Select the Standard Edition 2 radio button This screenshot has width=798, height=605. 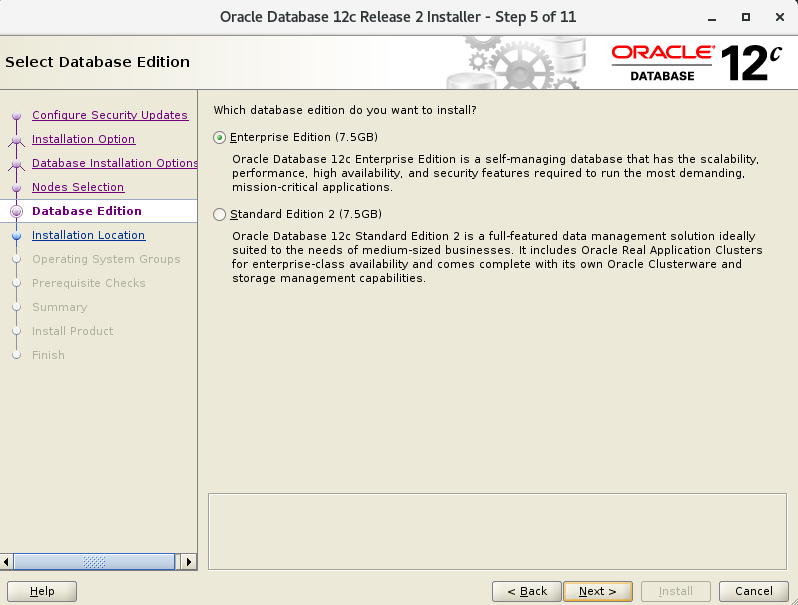click(x=220, y=214)
